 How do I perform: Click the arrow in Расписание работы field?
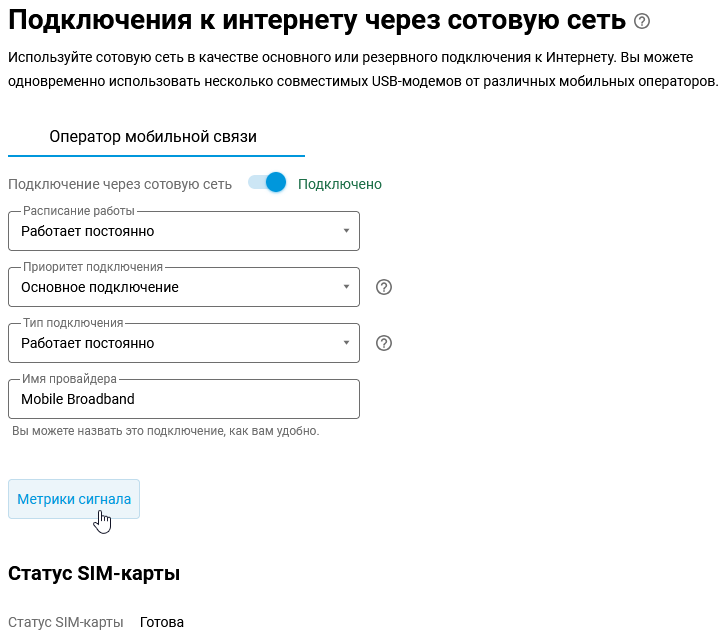pyautogui.click(x=346, y=231)
